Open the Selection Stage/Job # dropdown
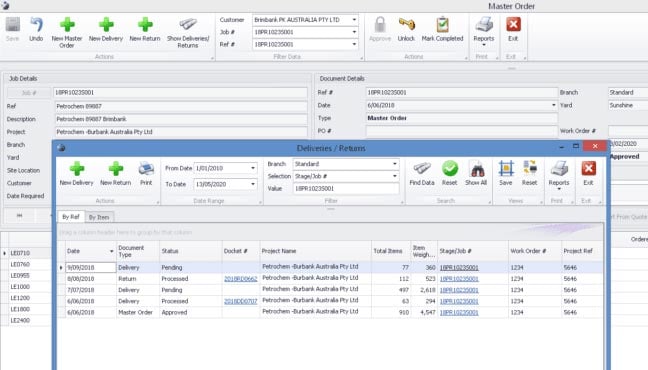The height and width of the screenshot is (370, 648). 395,176
